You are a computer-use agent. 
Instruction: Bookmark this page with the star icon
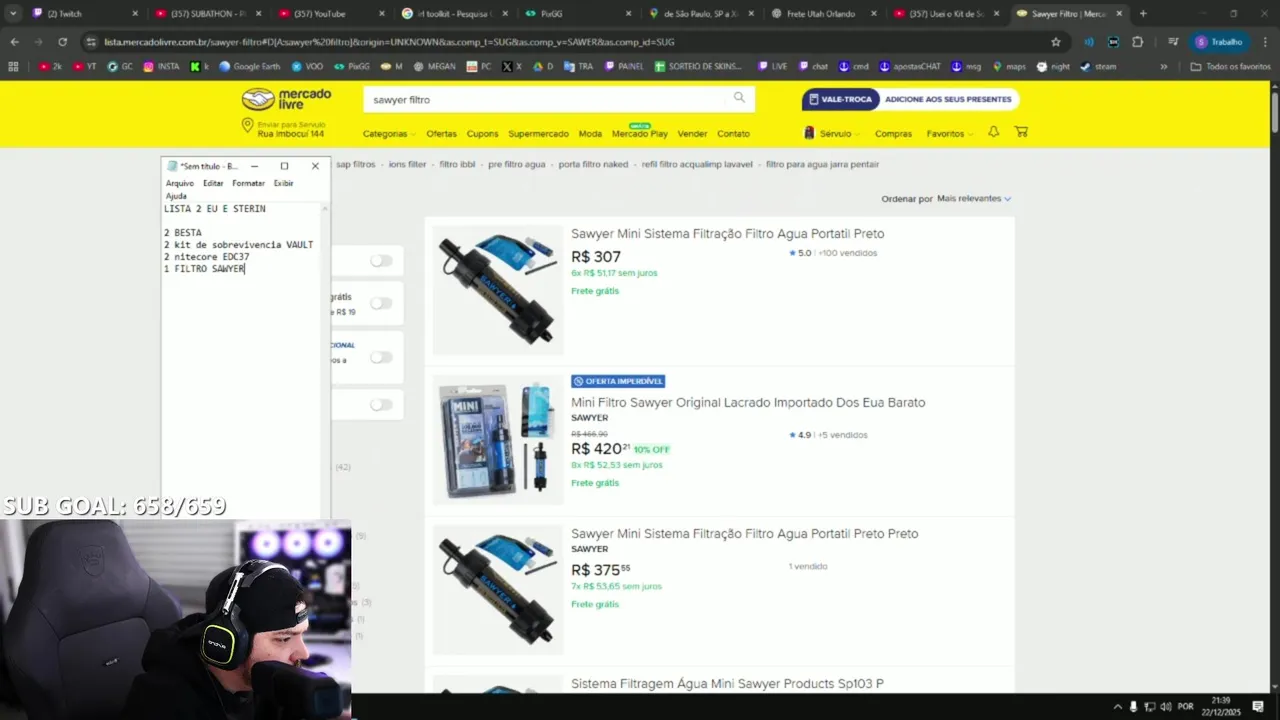tap(1056, 42)
